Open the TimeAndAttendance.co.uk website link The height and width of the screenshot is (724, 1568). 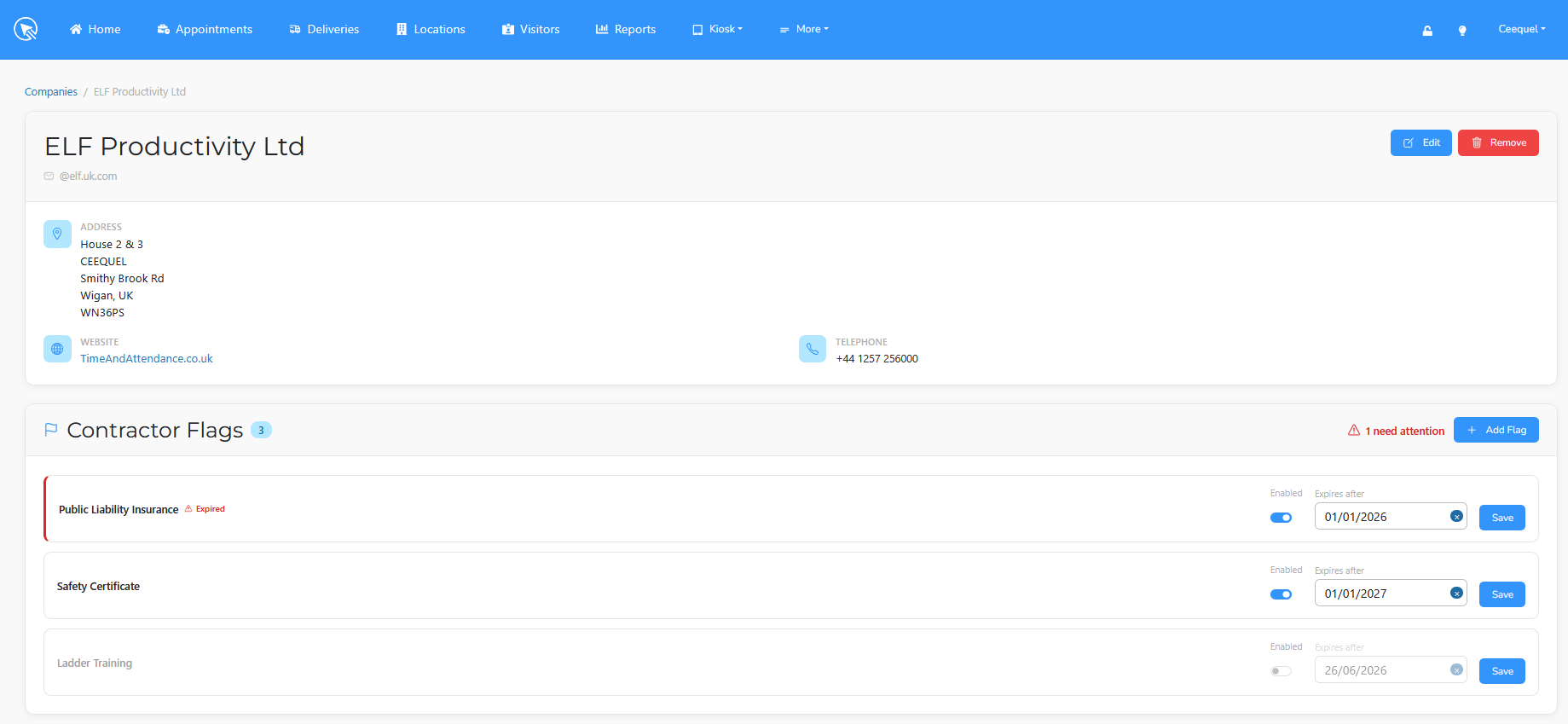[x=147, y=359]
